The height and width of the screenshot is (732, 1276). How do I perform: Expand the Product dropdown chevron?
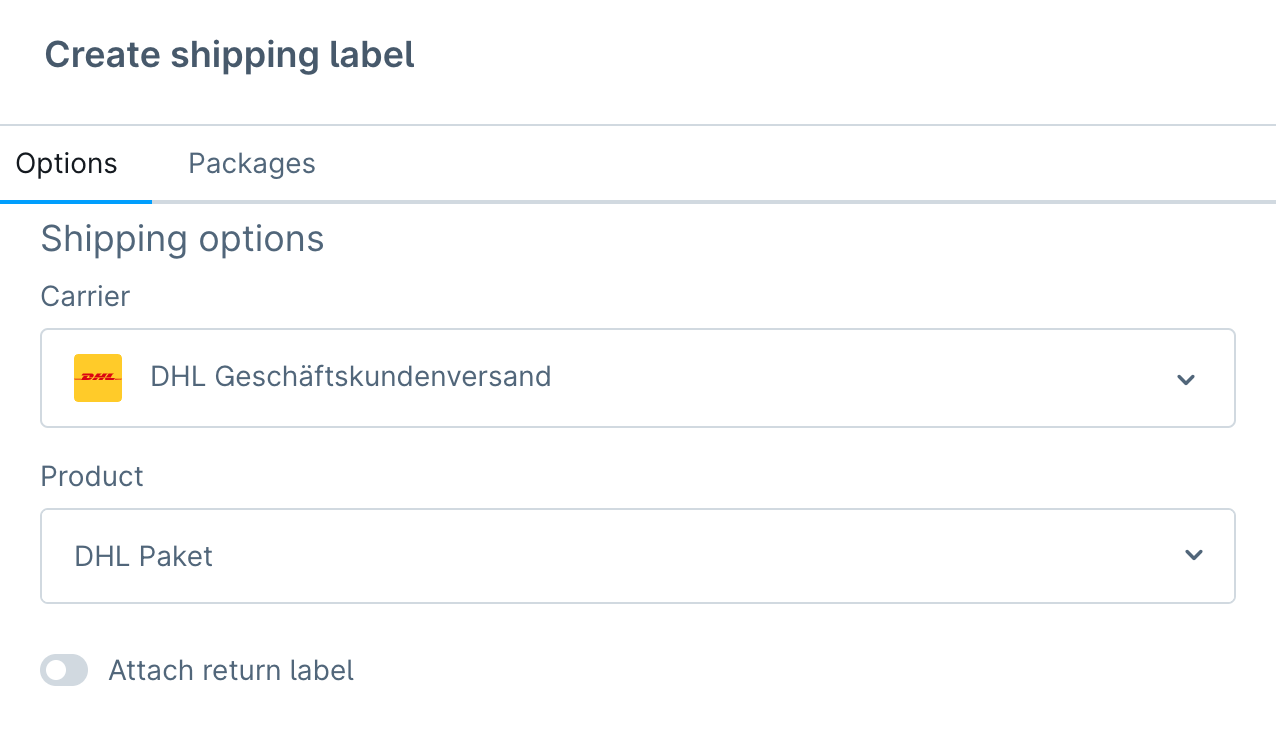(1194, 555)
